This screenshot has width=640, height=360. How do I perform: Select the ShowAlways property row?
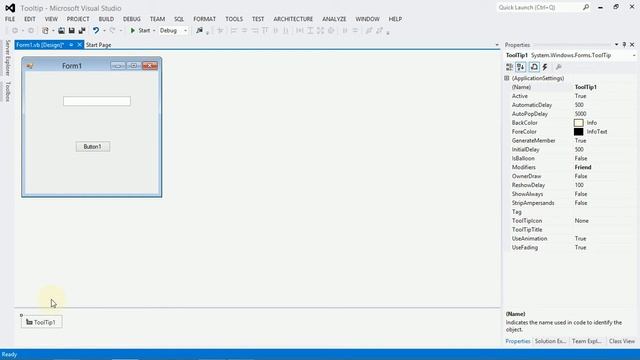point(570,194)
